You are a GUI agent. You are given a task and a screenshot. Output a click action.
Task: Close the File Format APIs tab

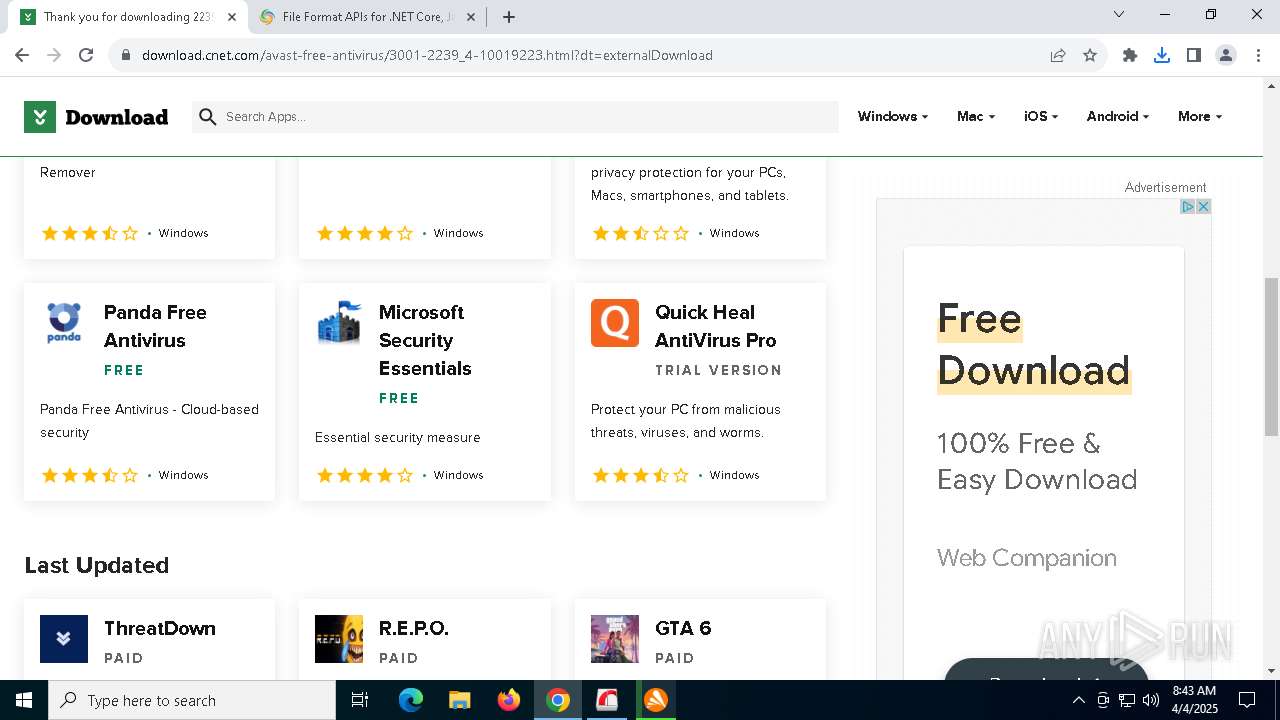pos(471,17)
